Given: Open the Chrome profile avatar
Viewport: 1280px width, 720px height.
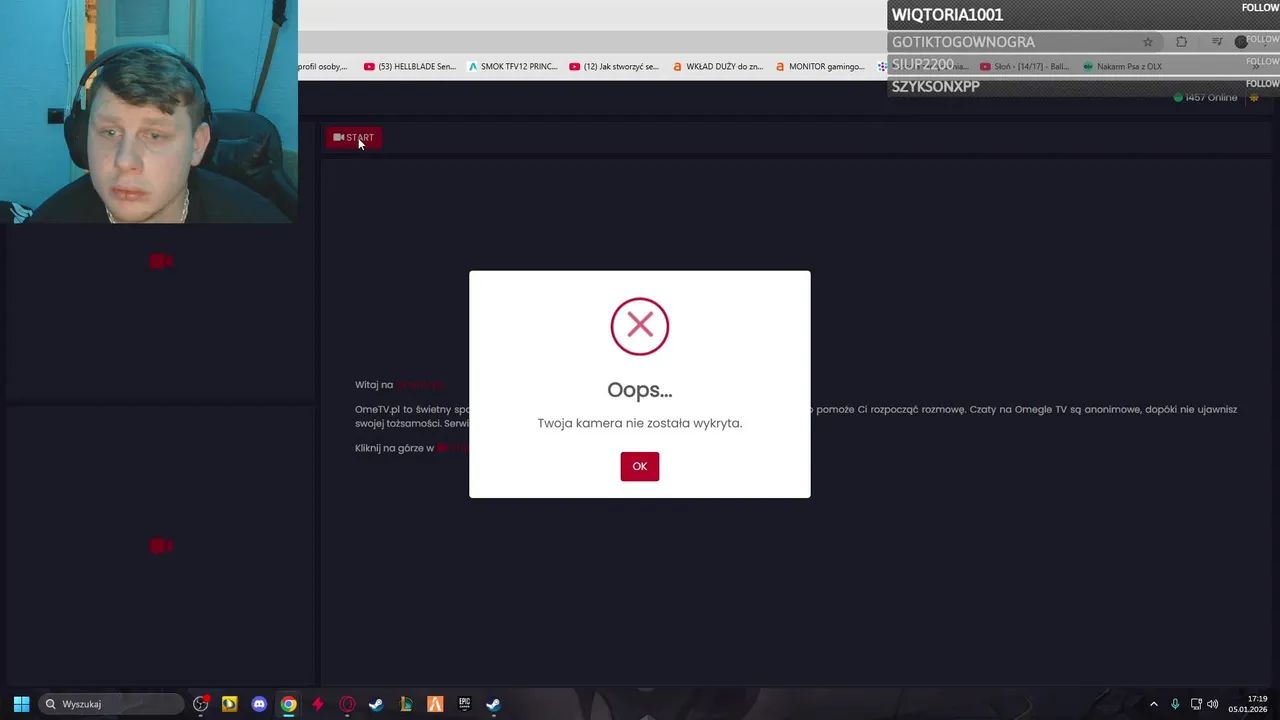Looking at the screenshot, I should coord(1241,42).
